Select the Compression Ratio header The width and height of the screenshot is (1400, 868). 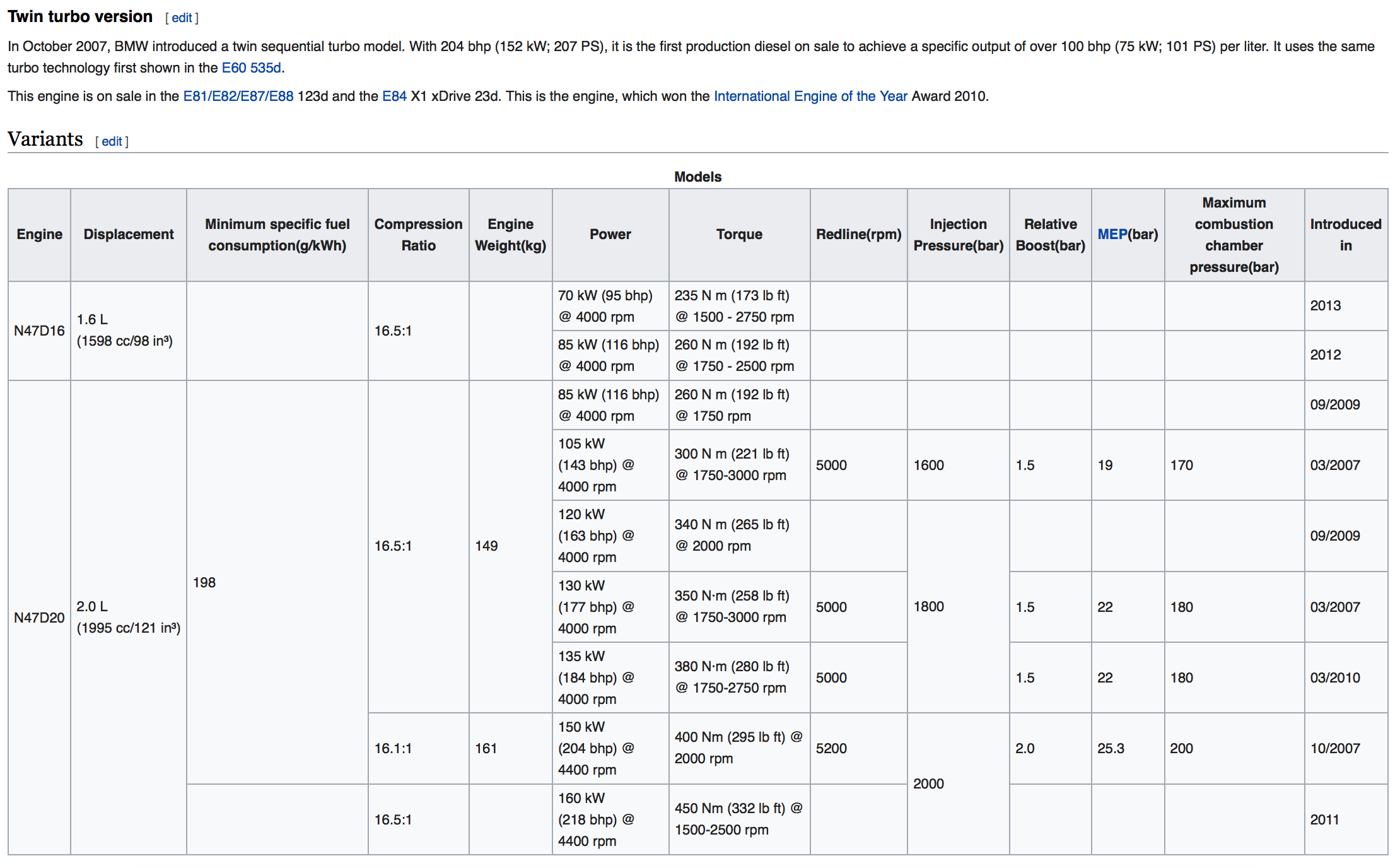(419, 235)
